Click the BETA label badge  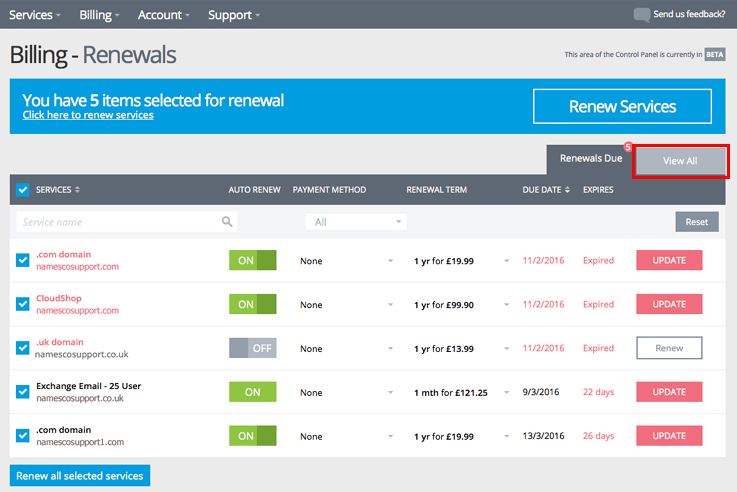(714, 55)
